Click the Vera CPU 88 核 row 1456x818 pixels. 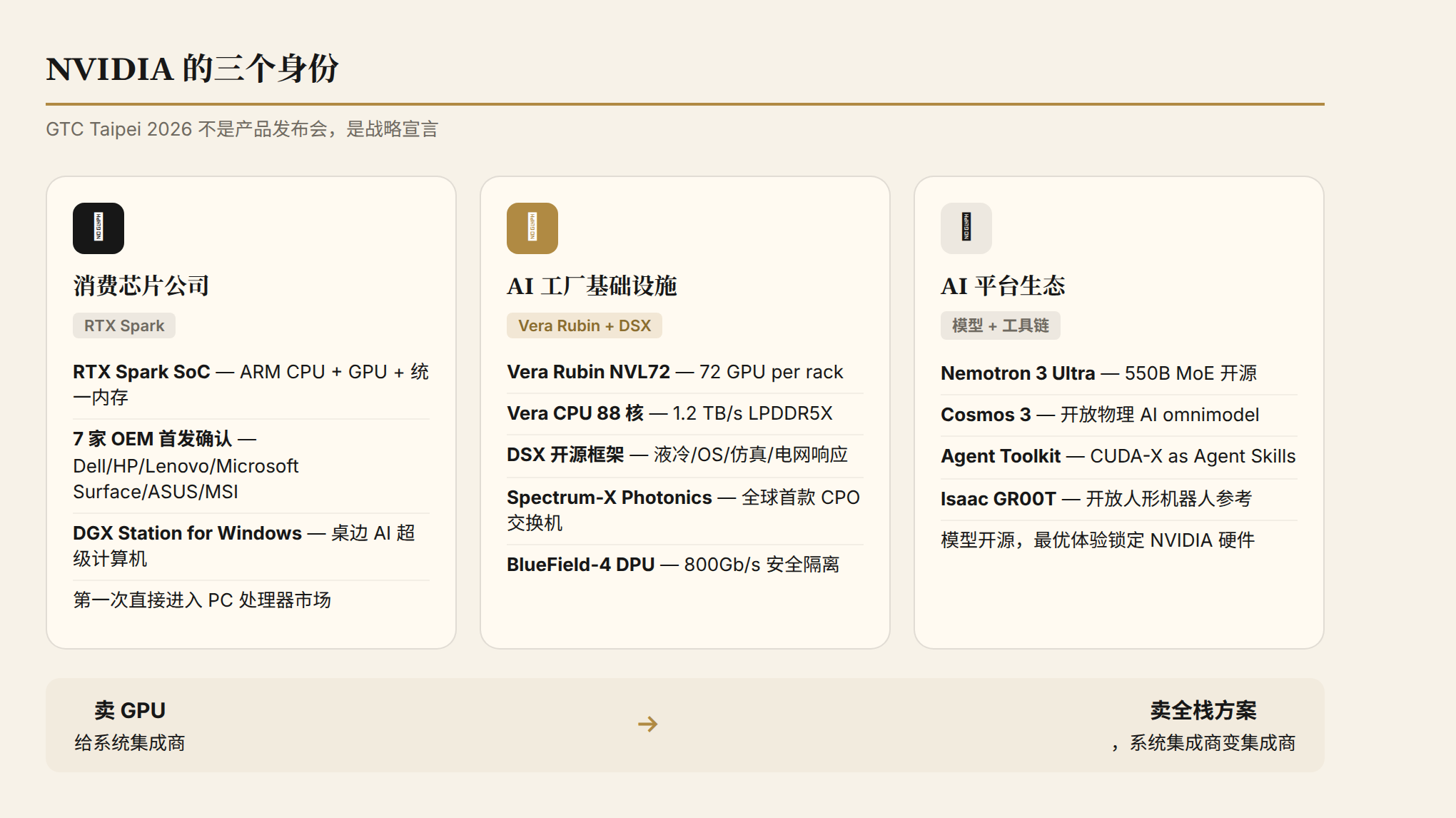click(685, 413)
